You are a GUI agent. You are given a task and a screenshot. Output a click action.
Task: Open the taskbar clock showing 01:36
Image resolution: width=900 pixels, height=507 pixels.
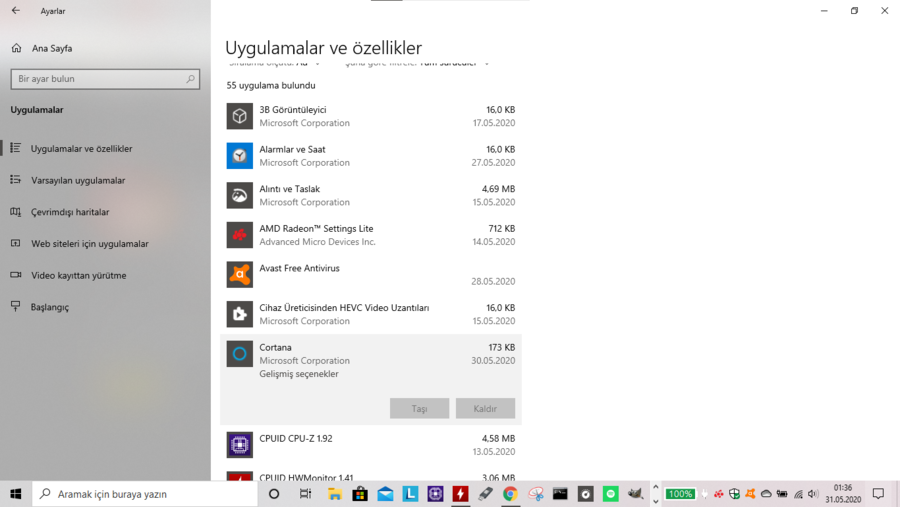(x=843, y=494)
